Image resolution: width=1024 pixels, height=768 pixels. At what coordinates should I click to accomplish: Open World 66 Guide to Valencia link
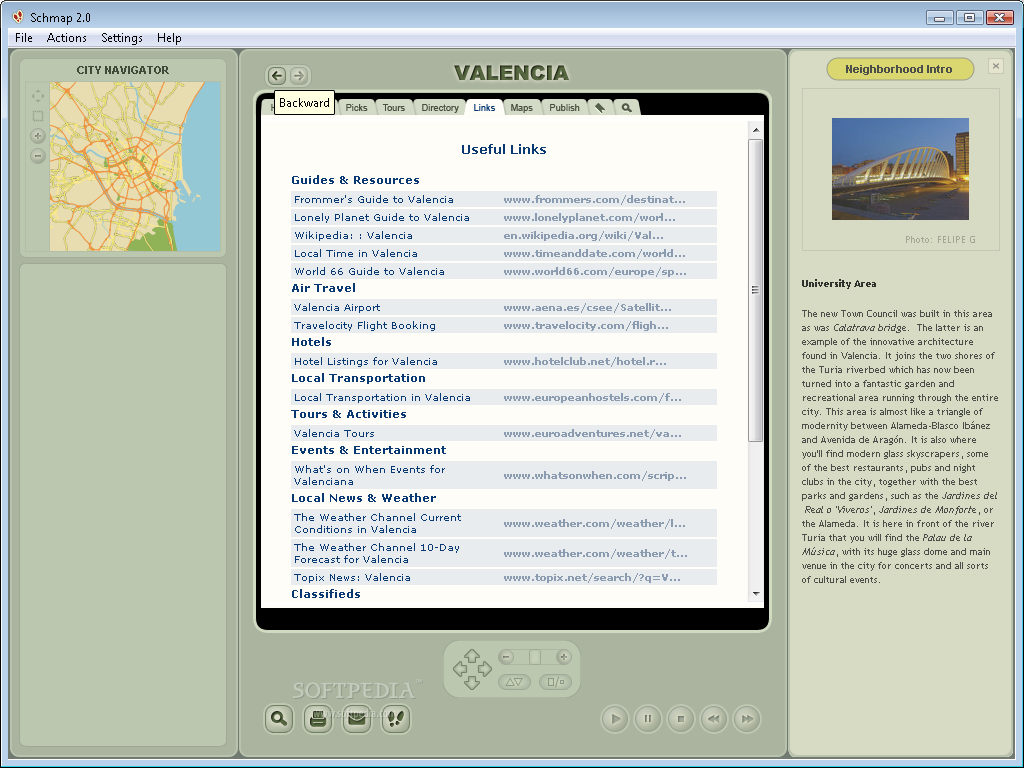369,271
